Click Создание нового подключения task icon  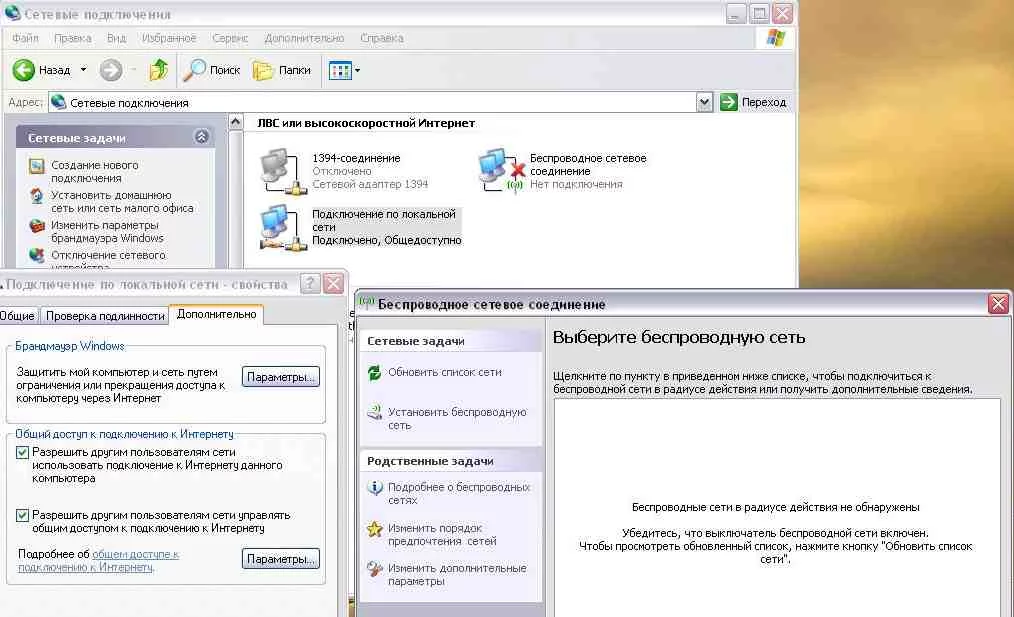pos(37,166)
